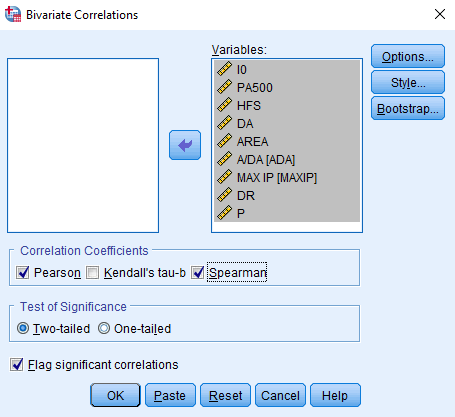Enable Kendall's tau-b coefficient

click(x=92, y=273)
